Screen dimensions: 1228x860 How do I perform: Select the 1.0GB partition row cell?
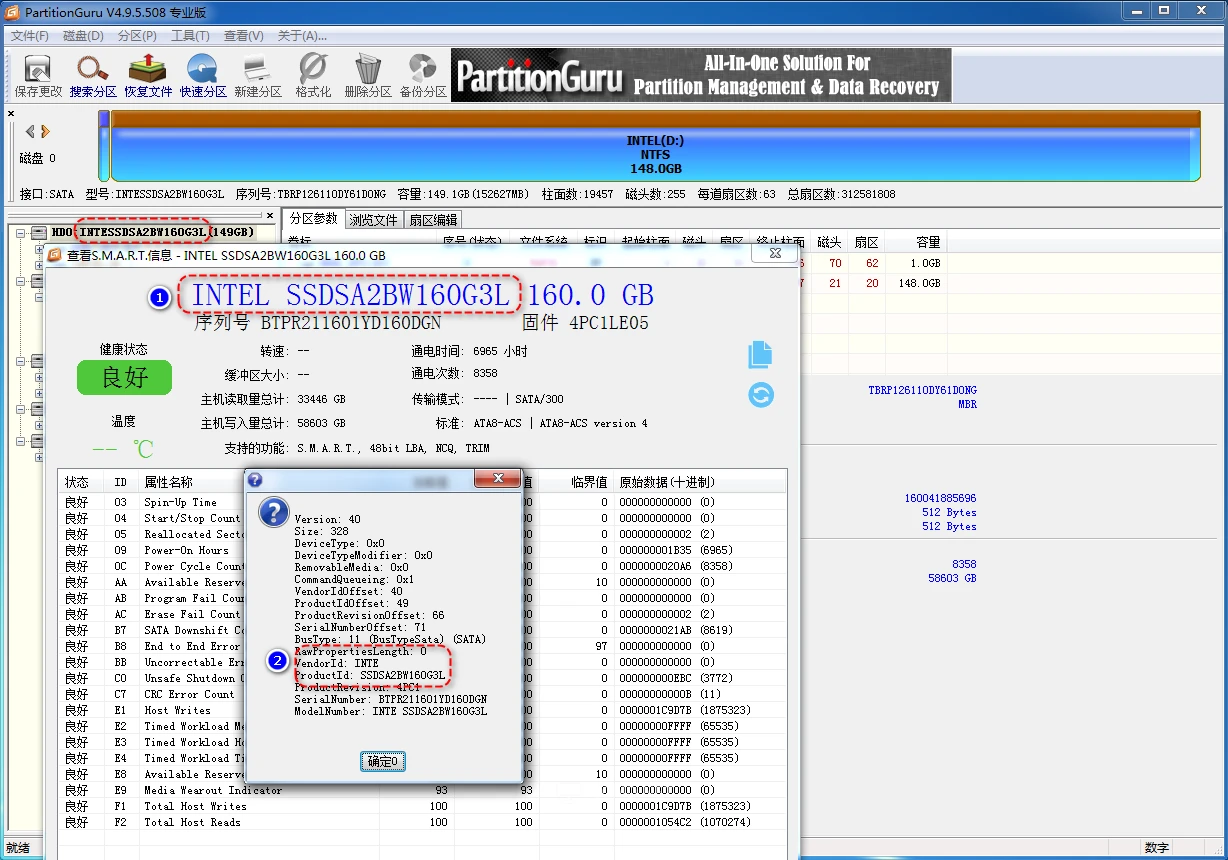(927, 263)
